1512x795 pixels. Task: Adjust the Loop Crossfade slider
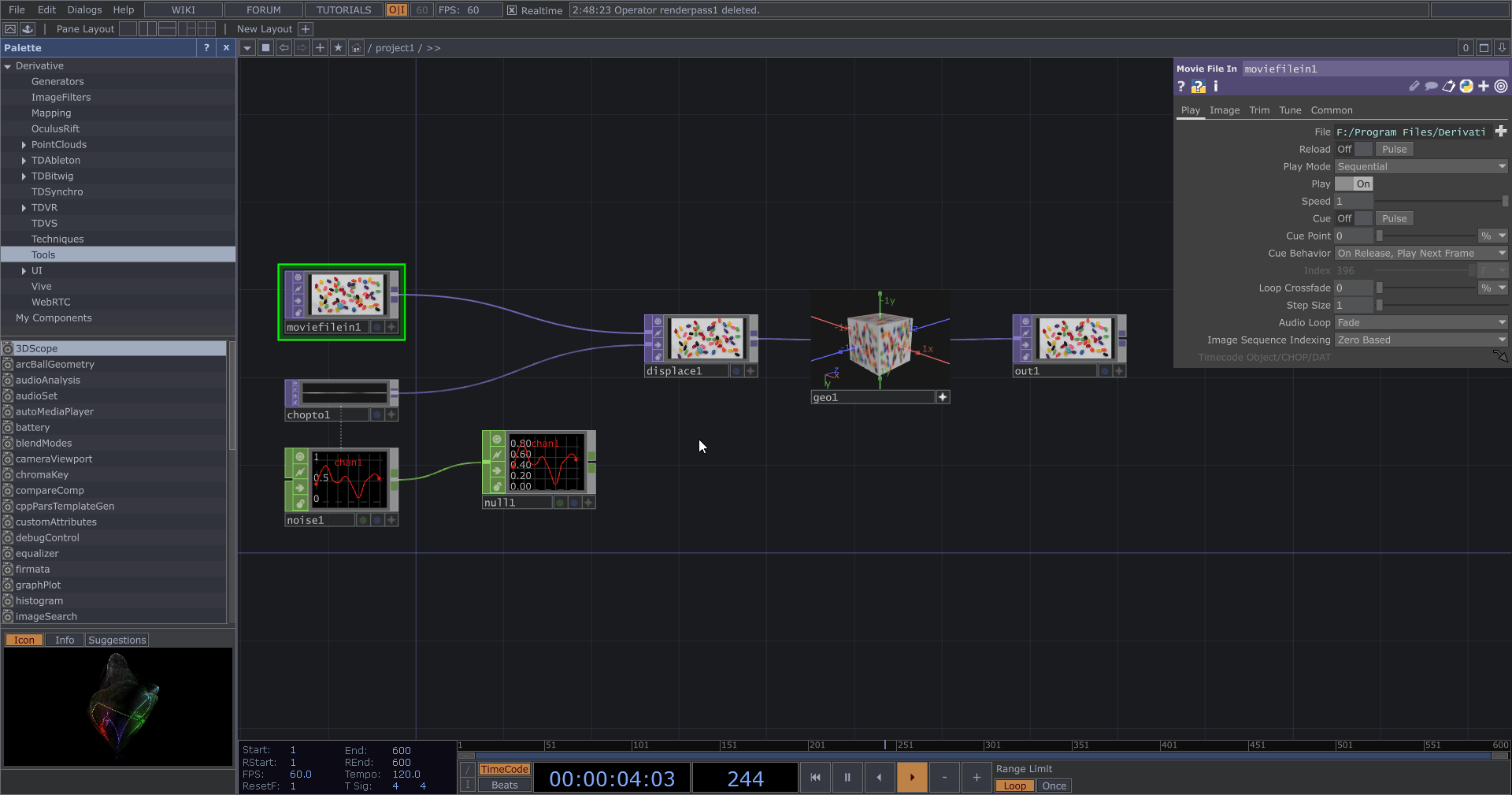click(1425, 288)
